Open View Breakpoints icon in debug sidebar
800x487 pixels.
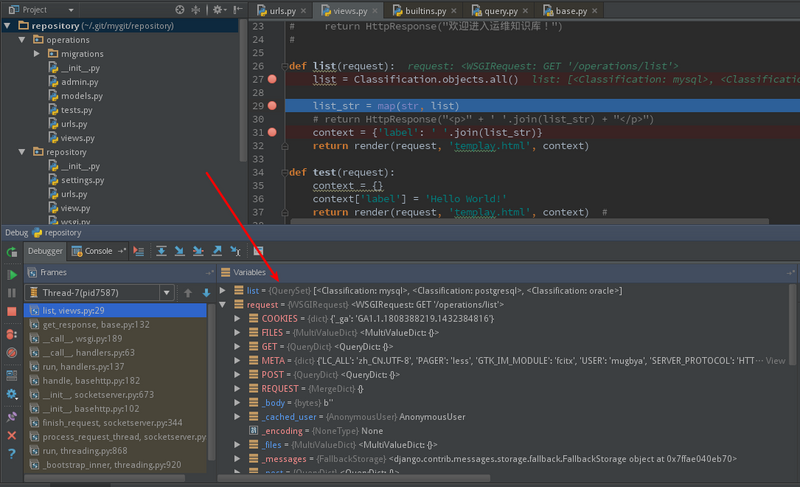click(x=12, y=334)
